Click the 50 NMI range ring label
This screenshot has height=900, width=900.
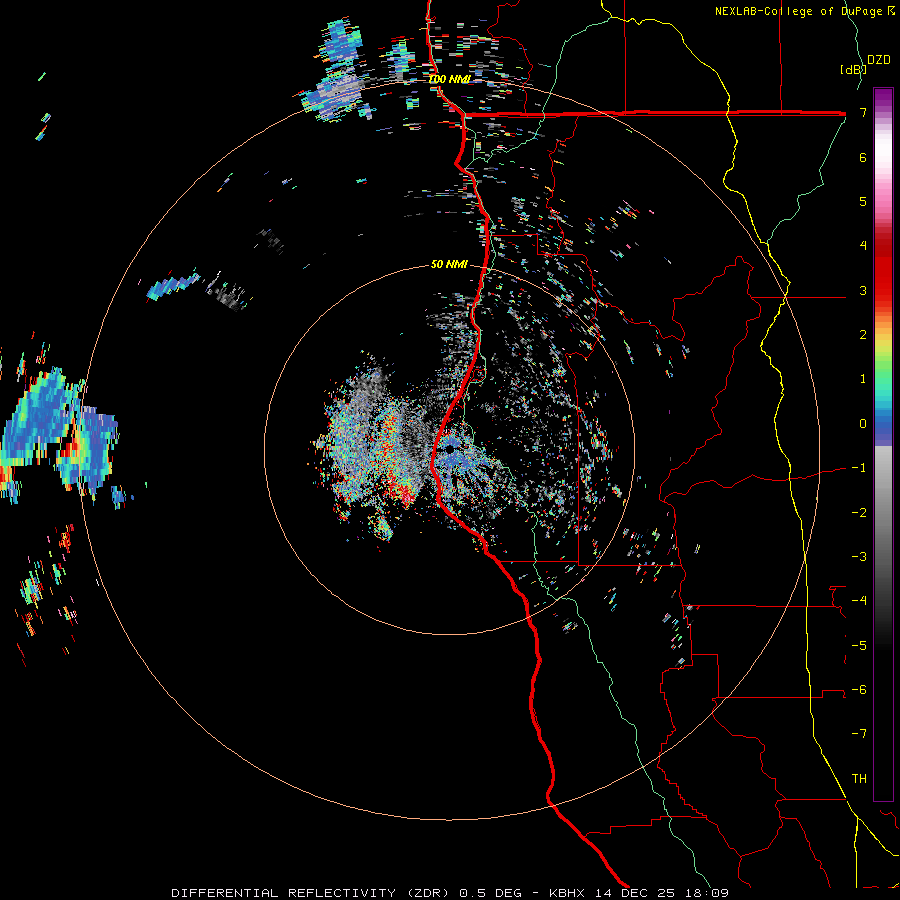[449, 264]
